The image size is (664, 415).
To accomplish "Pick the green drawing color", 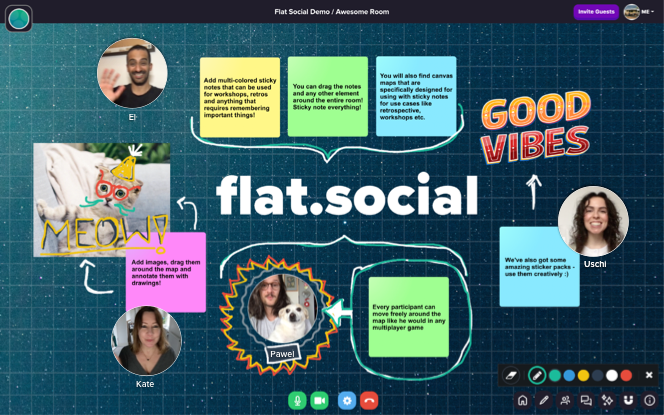I will 555,375.
